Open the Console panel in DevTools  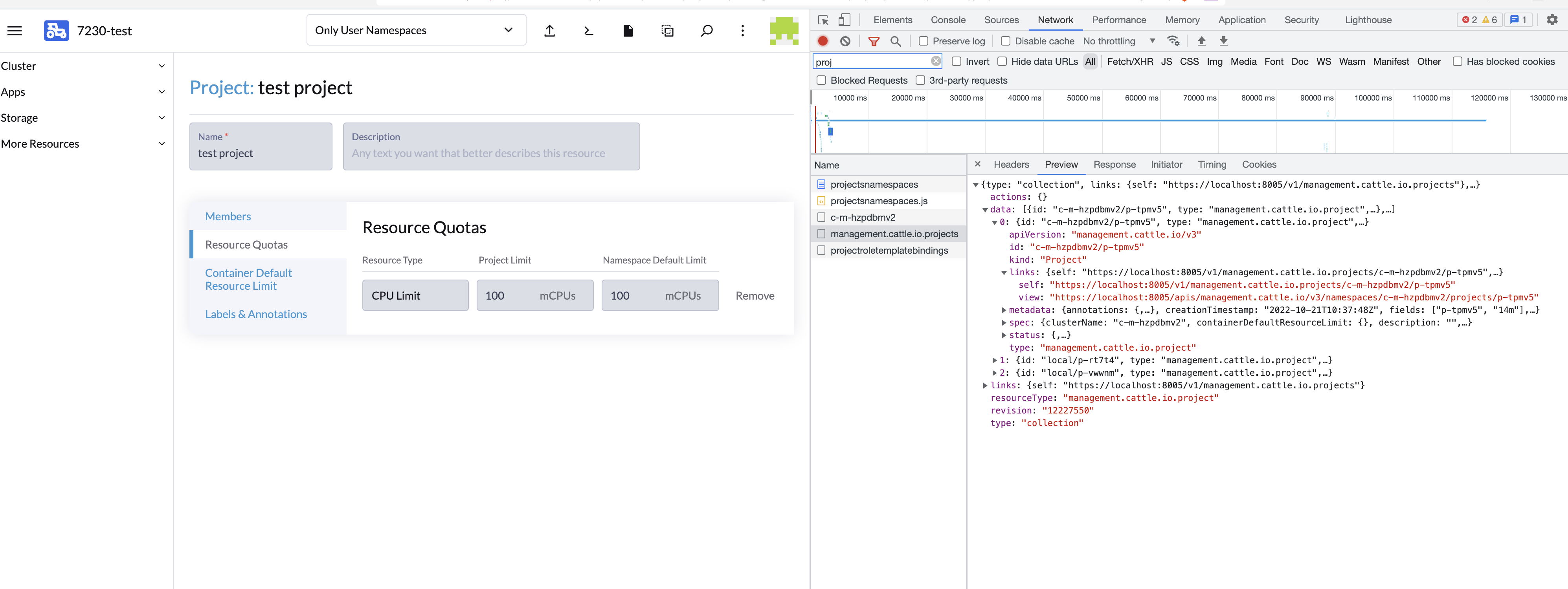[x=948, y=20]
